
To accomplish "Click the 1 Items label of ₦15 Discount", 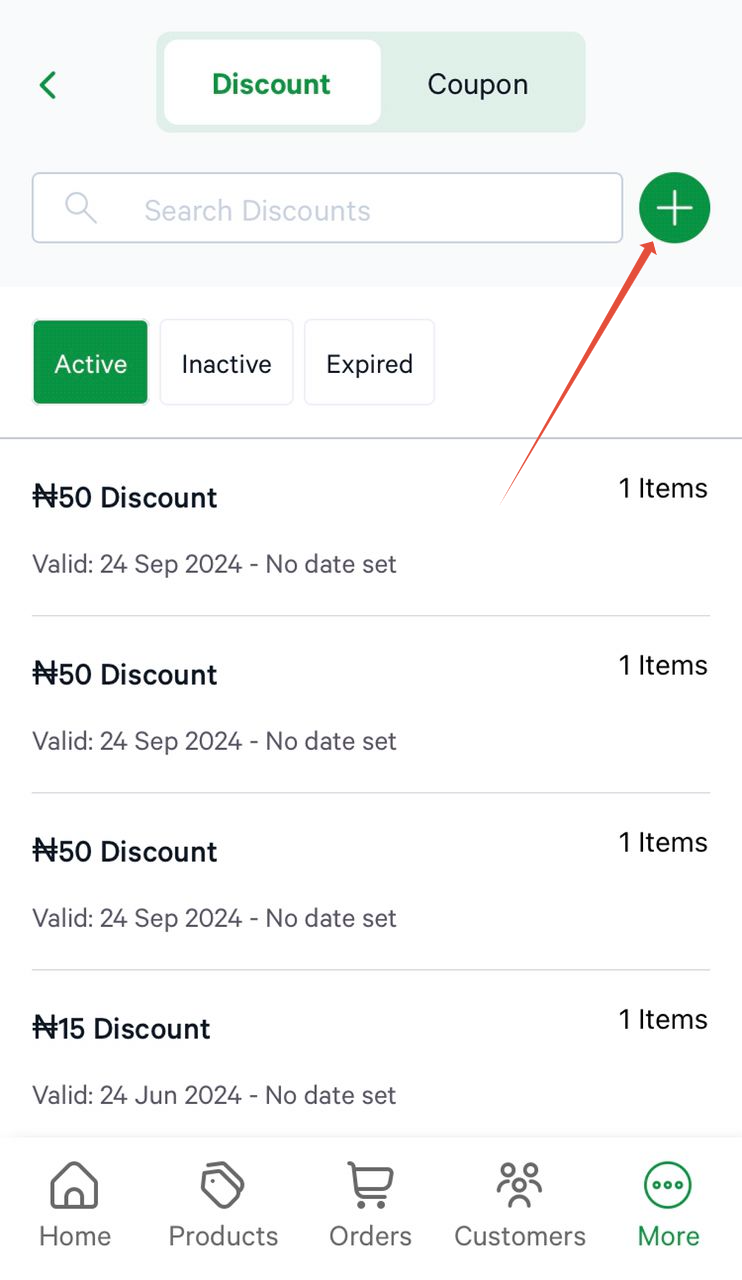I will 662,1019.
